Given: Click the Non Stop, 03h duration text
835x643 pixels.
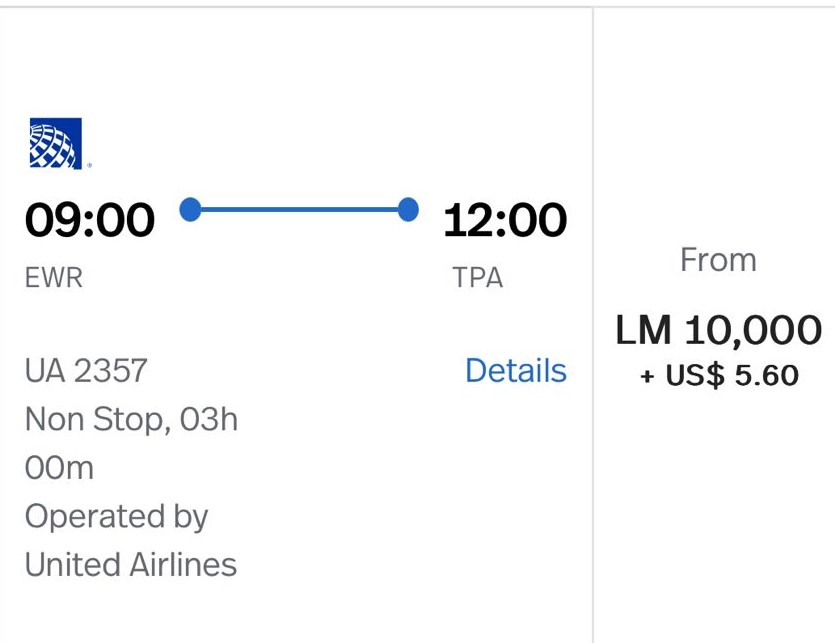Looking at the screenshot, I should [131, 419].
